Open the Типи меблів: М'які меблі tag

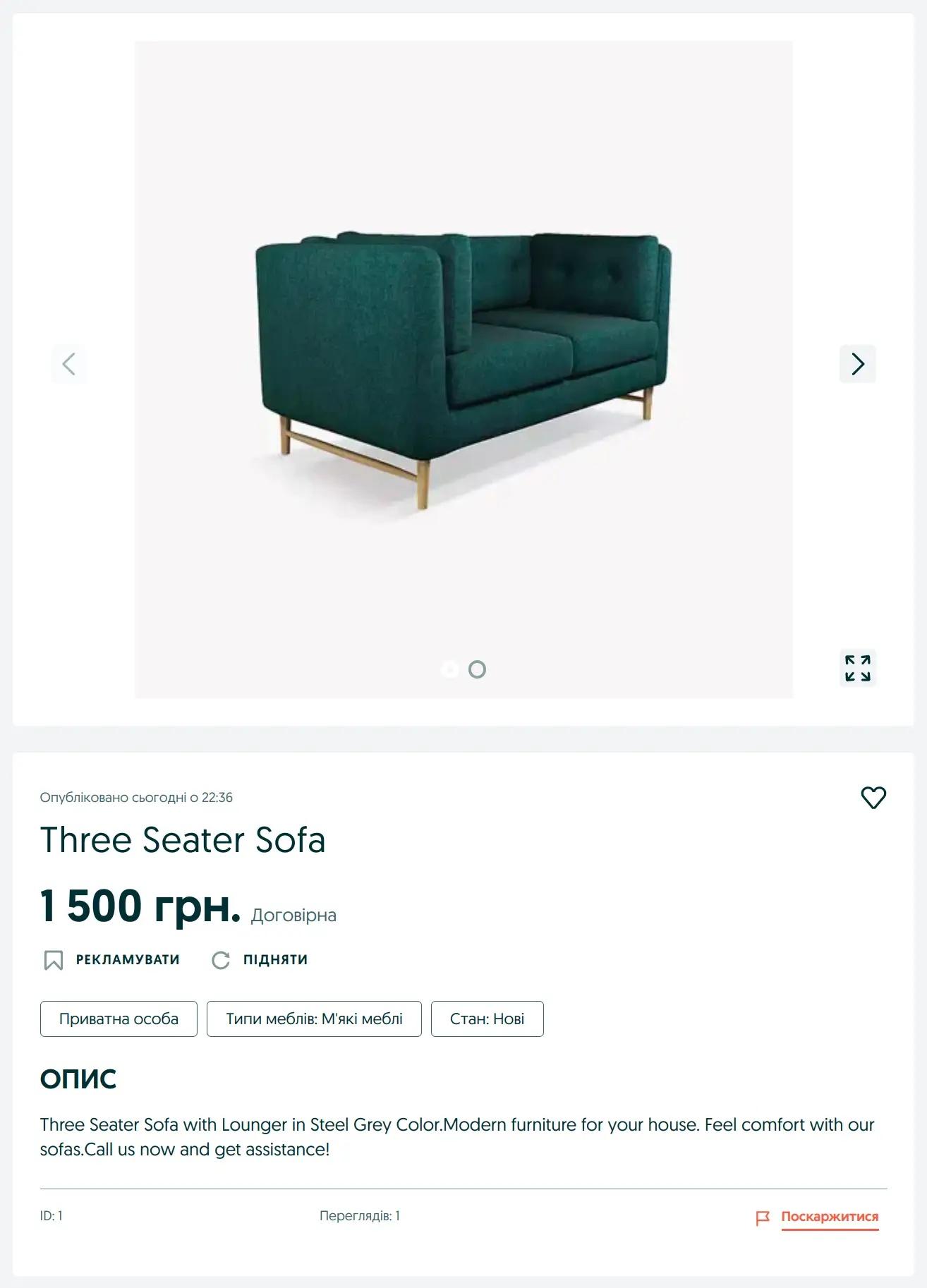[x=314, y=1019]
